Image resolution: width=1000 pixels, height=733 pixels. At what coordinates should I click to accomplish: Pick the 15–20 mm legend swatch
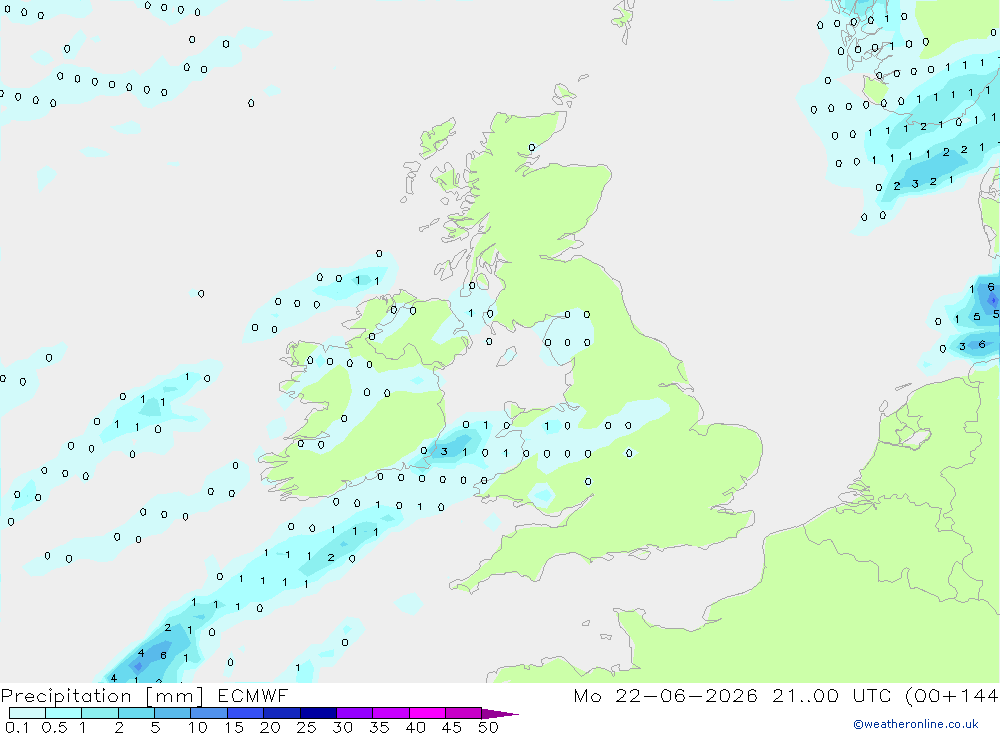pyautogui.click(x=246, y=713)
